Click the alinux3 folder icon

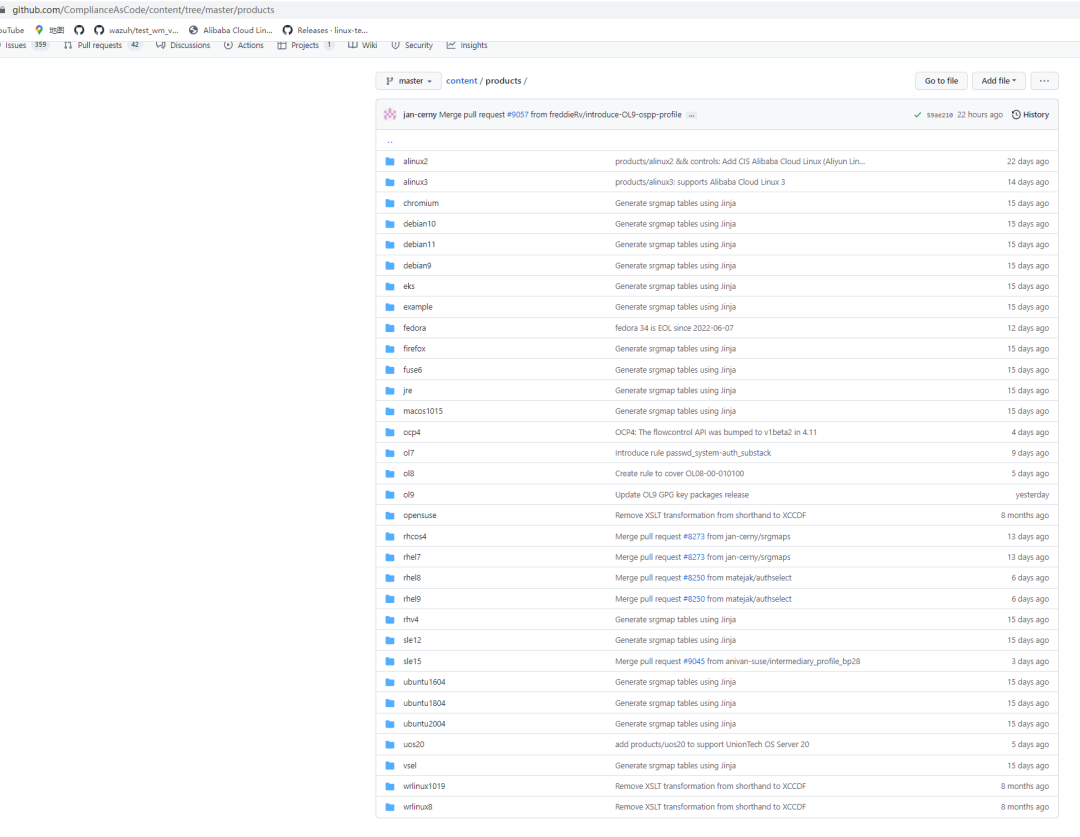(x=390, y=182)
